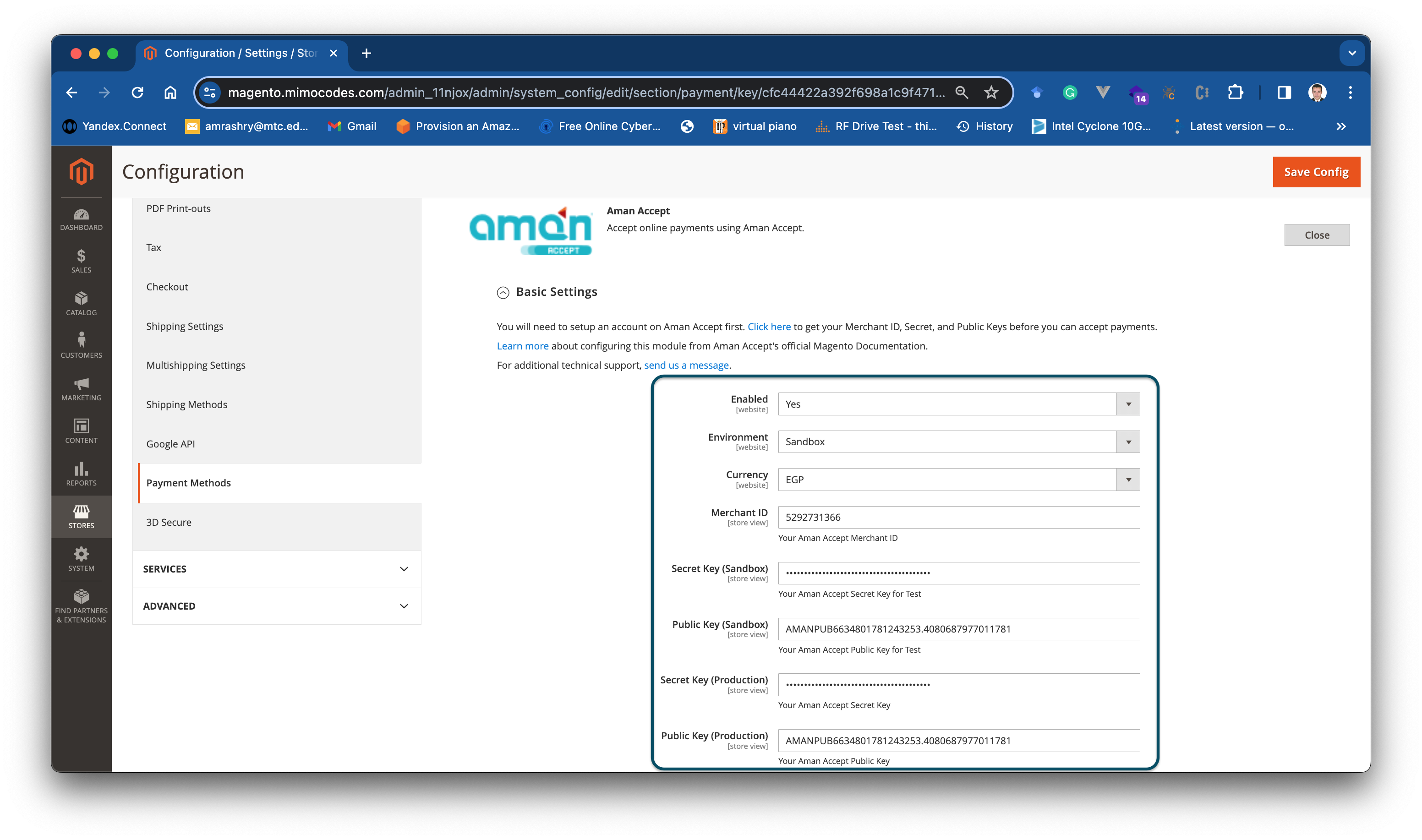Click the Magento logo icon
The image size is (1422, 840).
(81, 171)
